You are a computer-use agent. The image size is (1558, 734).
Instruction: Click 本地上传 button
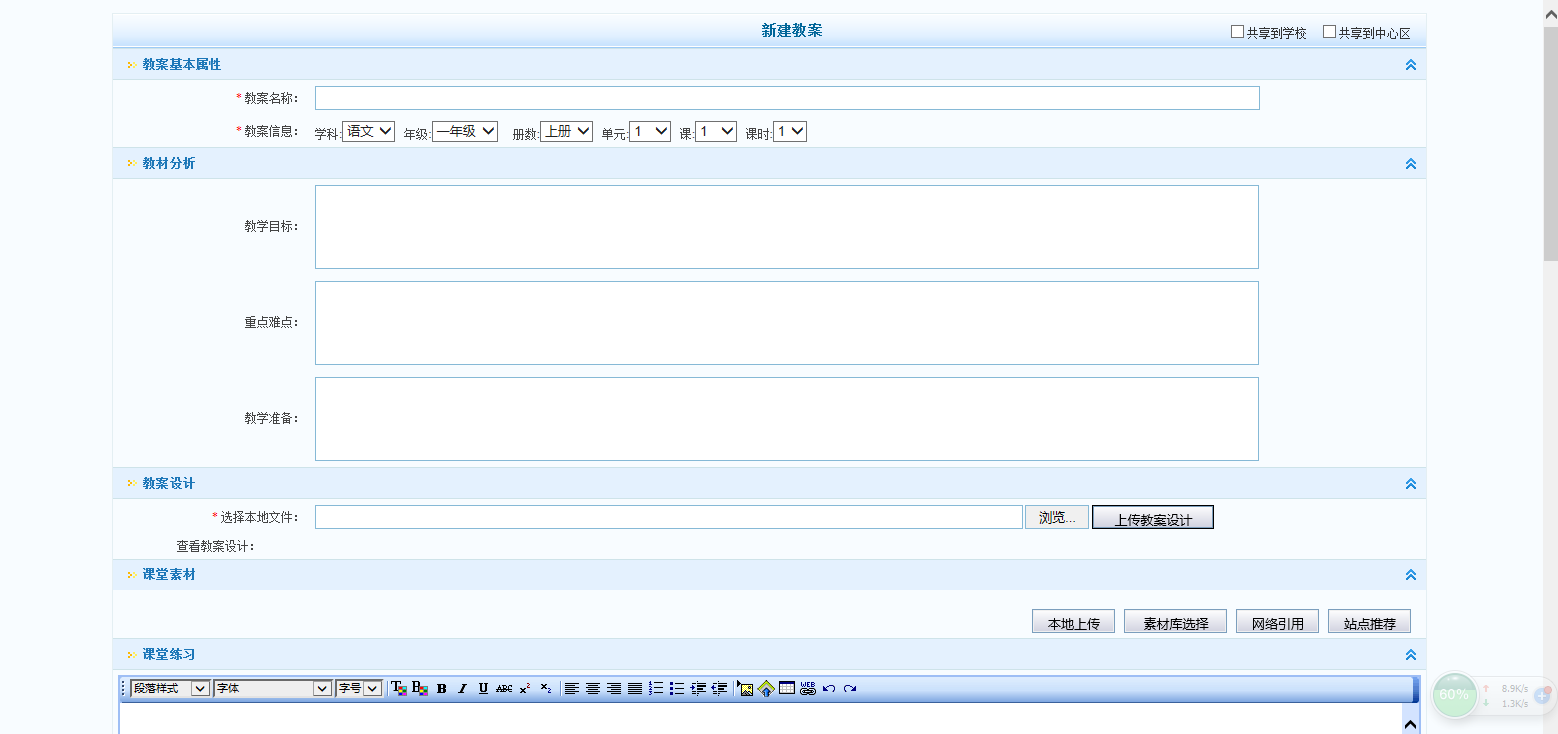point(1073,621)
